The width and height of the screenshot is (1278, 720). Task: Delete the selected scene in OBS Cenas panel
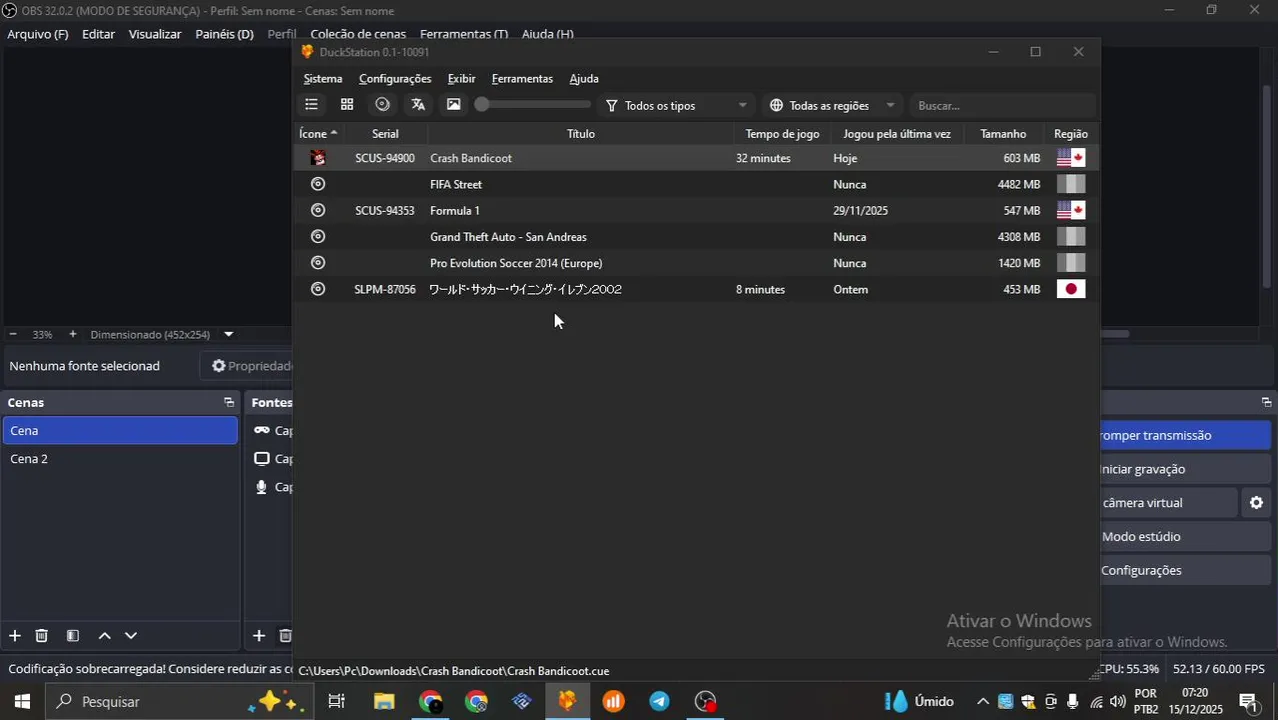click(42, 636)
